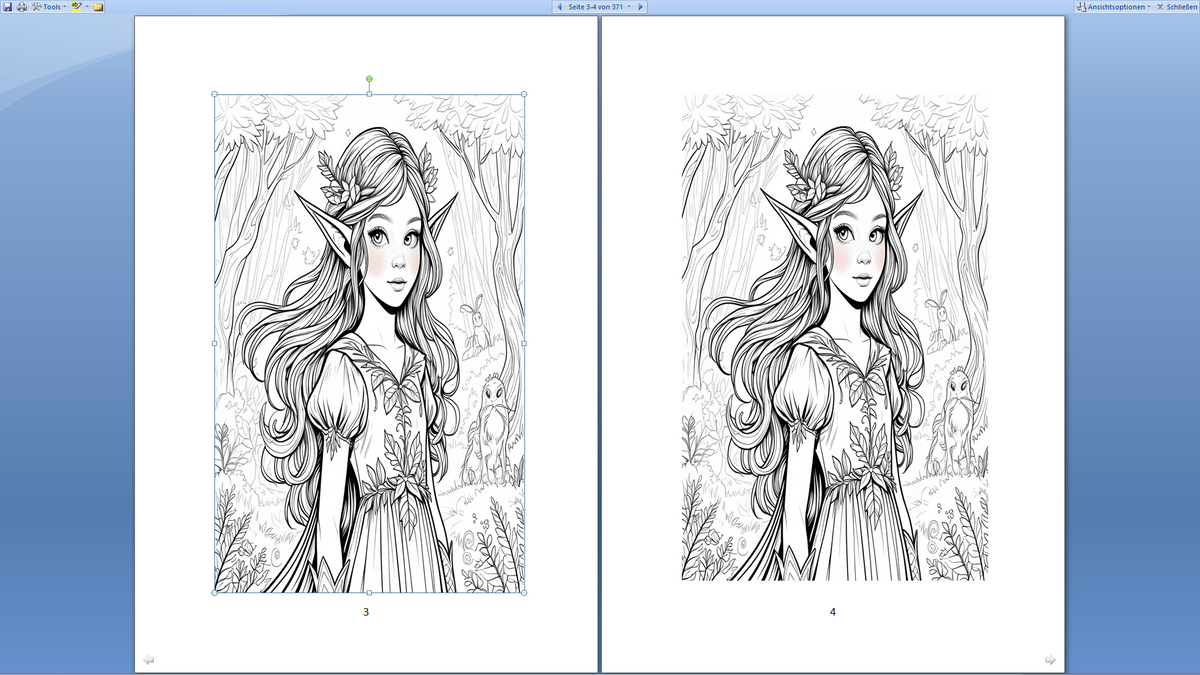Select the elf coloring image on page 4
This screenshot has height=675, width=1200.
click(835, 337)
